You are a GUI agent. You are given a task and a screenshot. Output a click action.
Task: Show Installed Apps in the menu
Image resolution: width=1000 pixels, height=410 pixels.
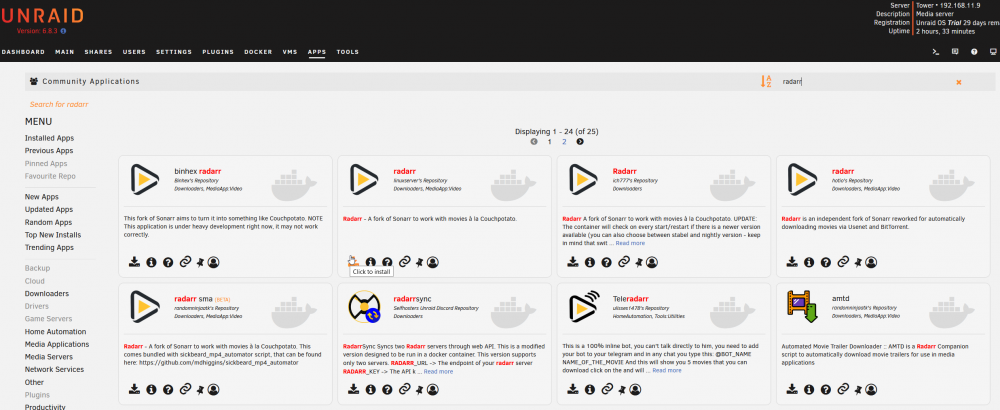[x=49, y=138]
